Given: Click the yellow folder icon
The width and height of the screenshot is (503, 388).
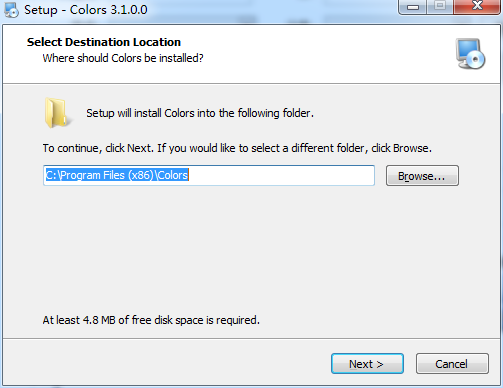Looking at the screenshot, I should 57,113.
